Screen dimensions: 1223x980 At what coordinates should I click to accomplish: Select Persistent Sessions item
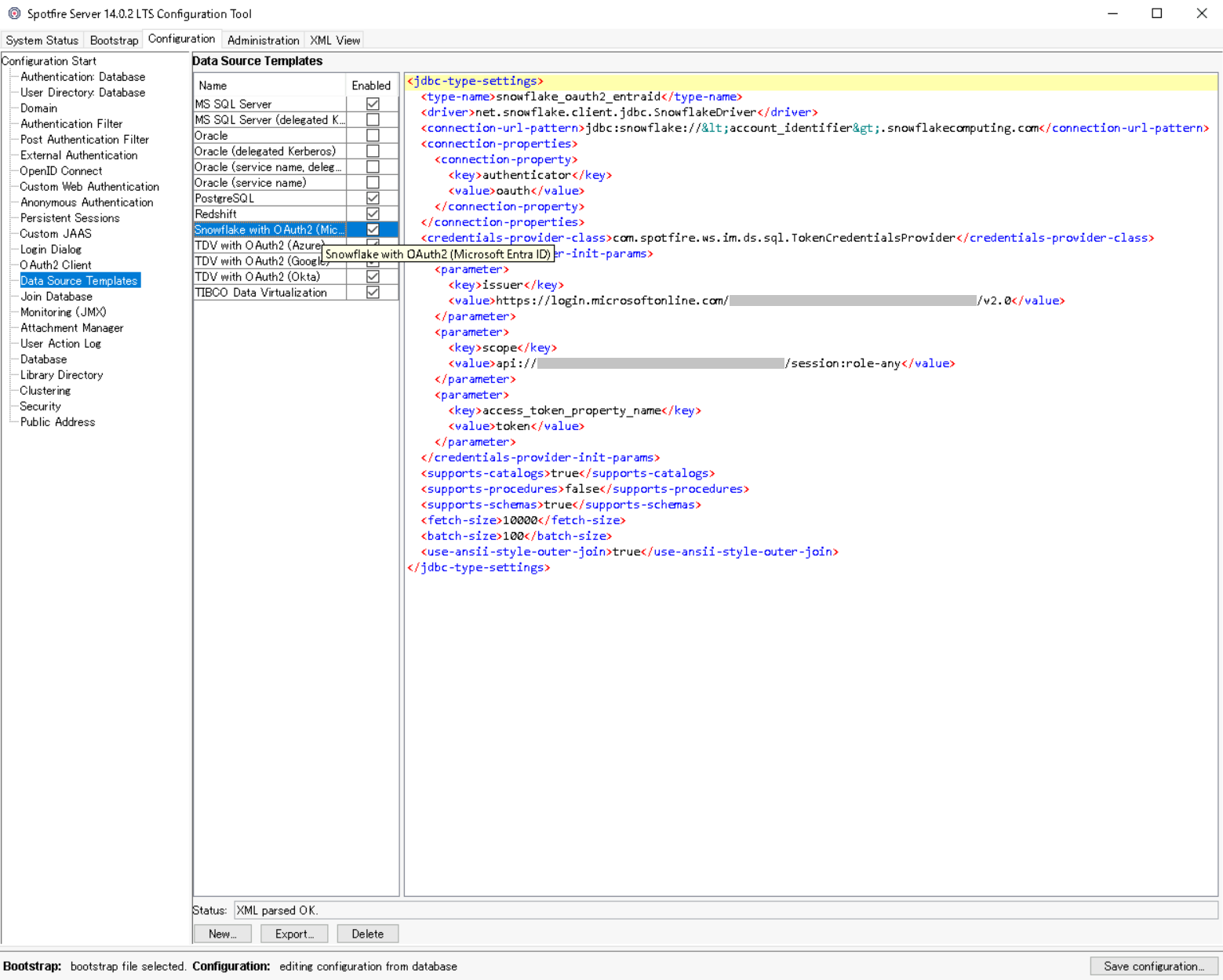[x=70, y=218]
